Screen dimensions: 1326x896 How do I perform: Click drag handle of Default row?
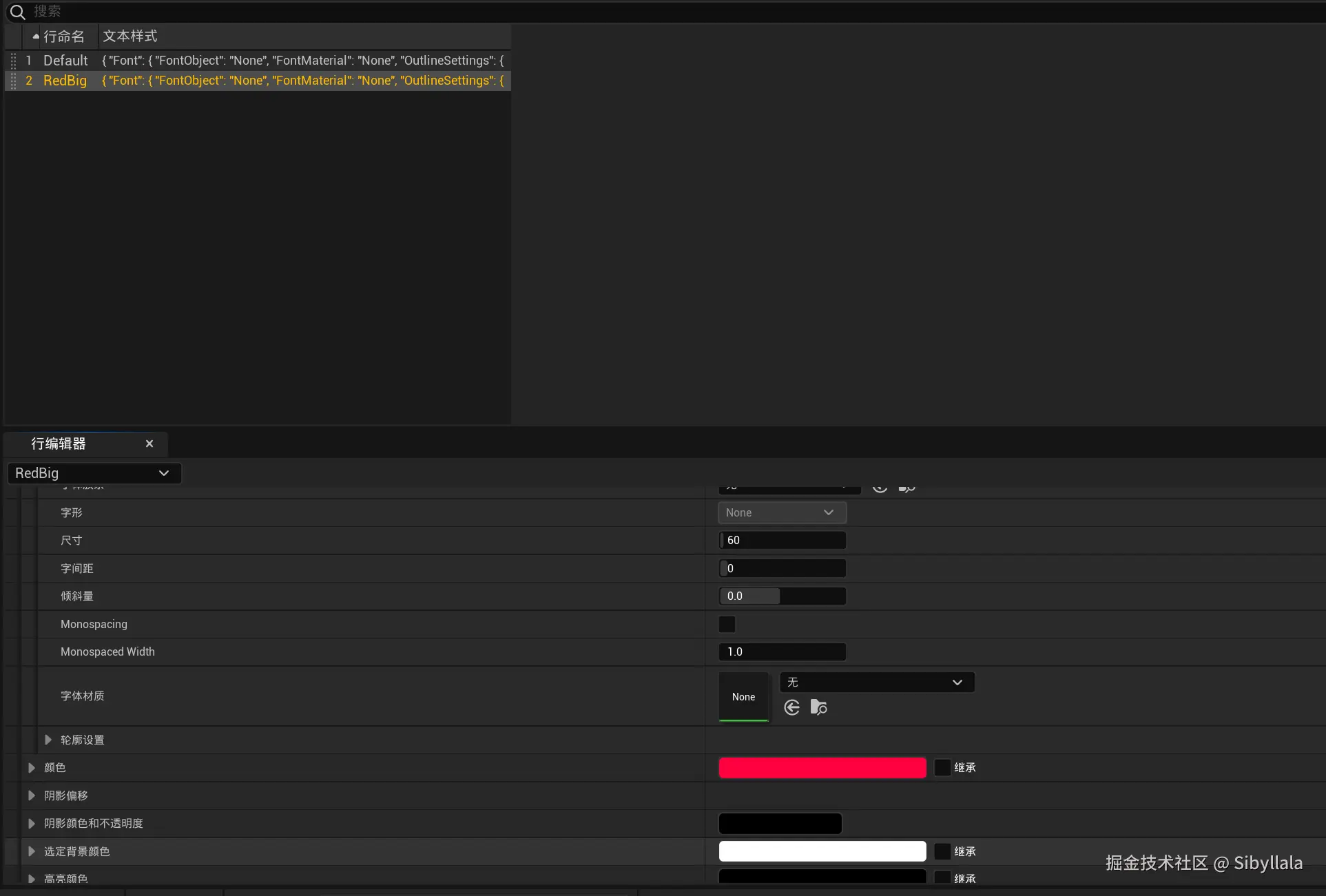click(13, 61)
